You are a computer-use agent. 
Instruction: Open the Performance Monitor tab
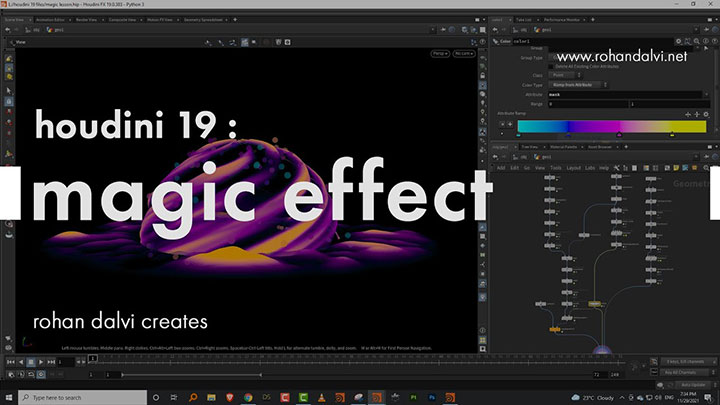[x=562, y=20]
